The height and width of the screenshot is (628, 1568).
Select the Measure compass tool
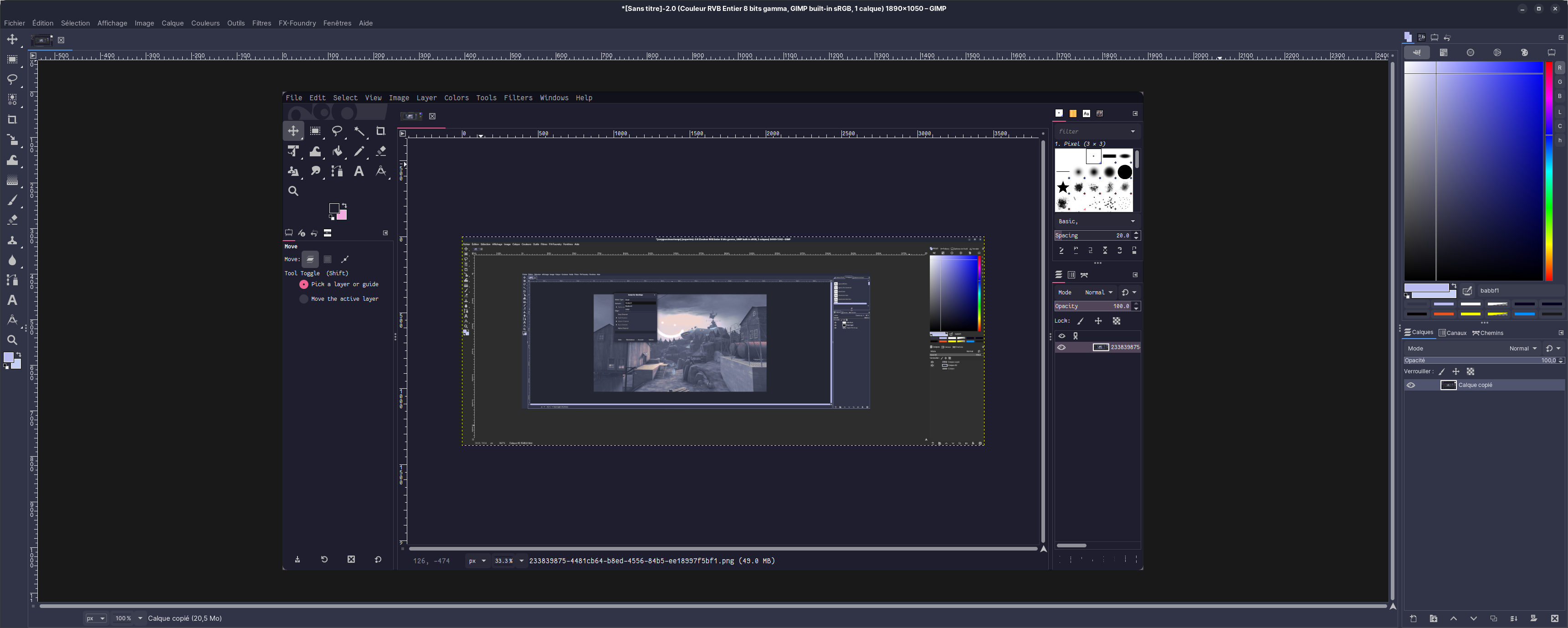pyautogui.click(x=12, y=320)
